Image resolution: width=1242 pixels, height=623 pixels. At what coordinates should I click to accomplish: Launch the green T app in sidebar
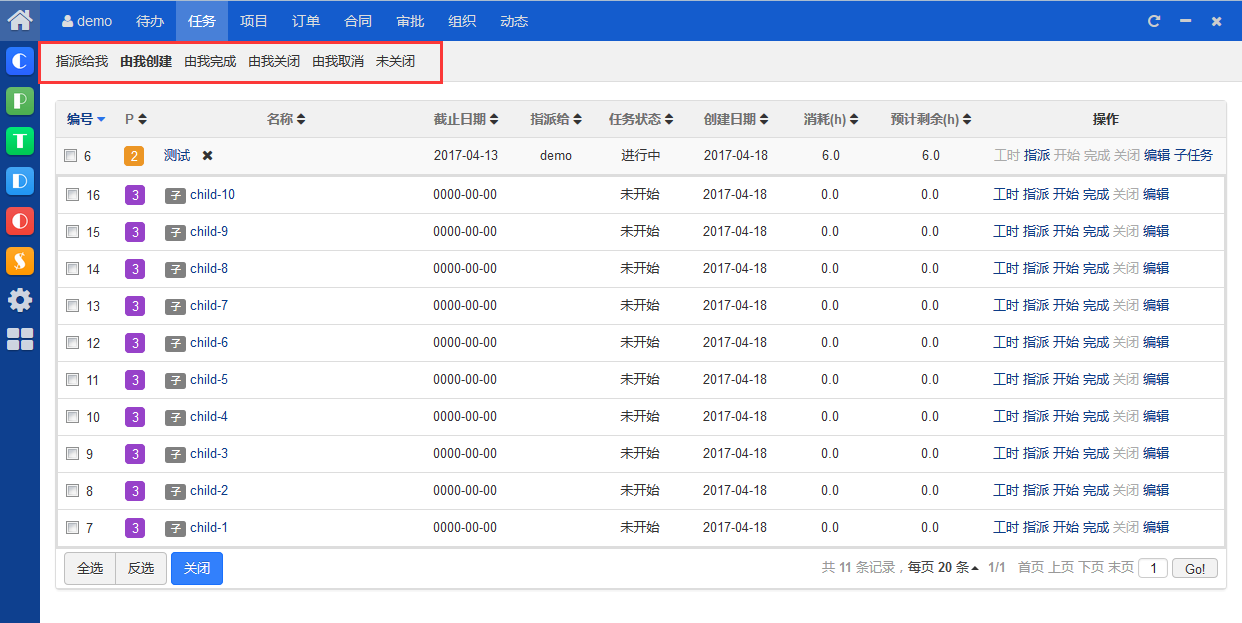pos(20,141)
